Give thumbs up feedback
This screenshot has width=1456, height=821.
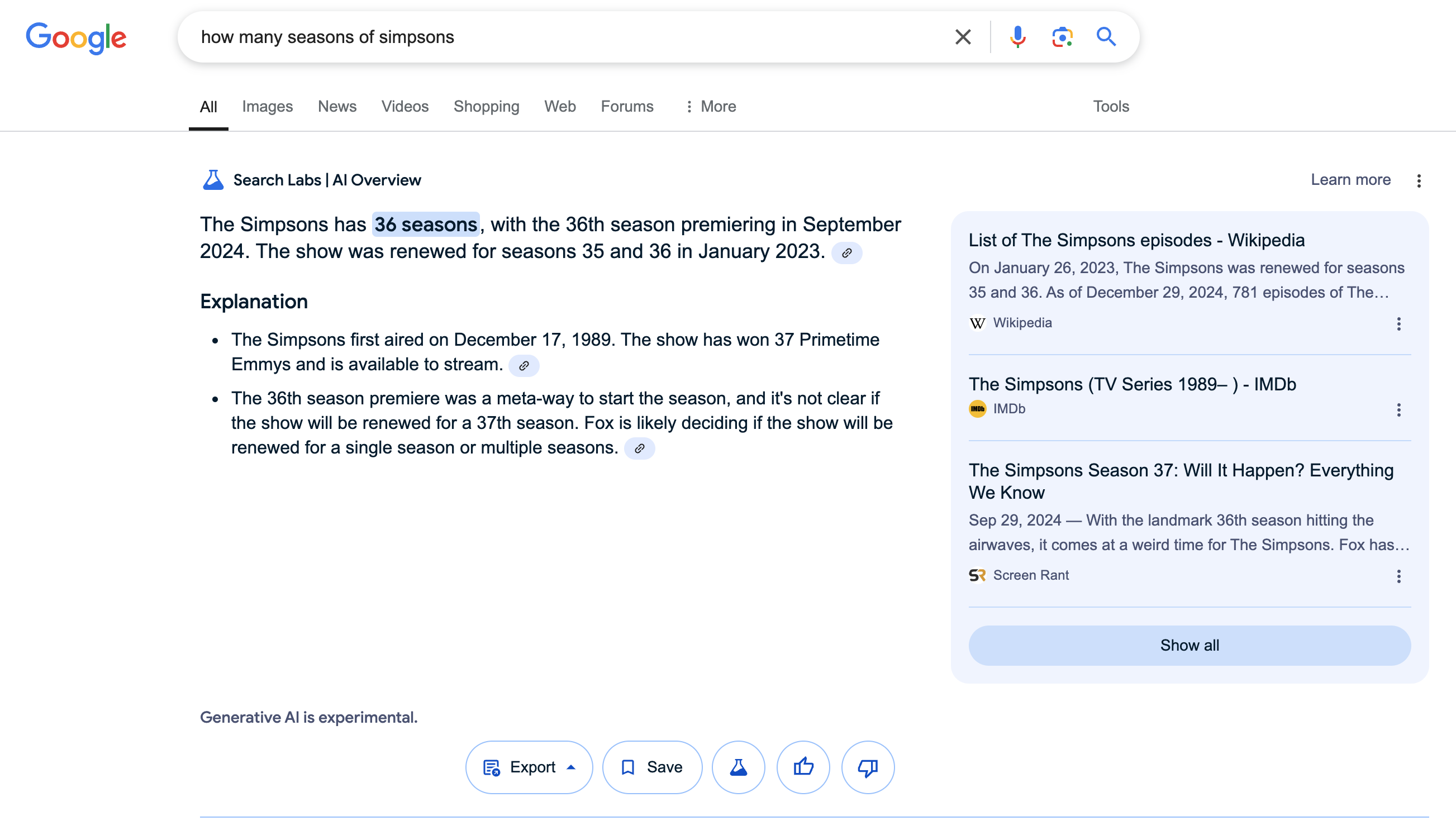pyautogui.click(x=803, y=767)
